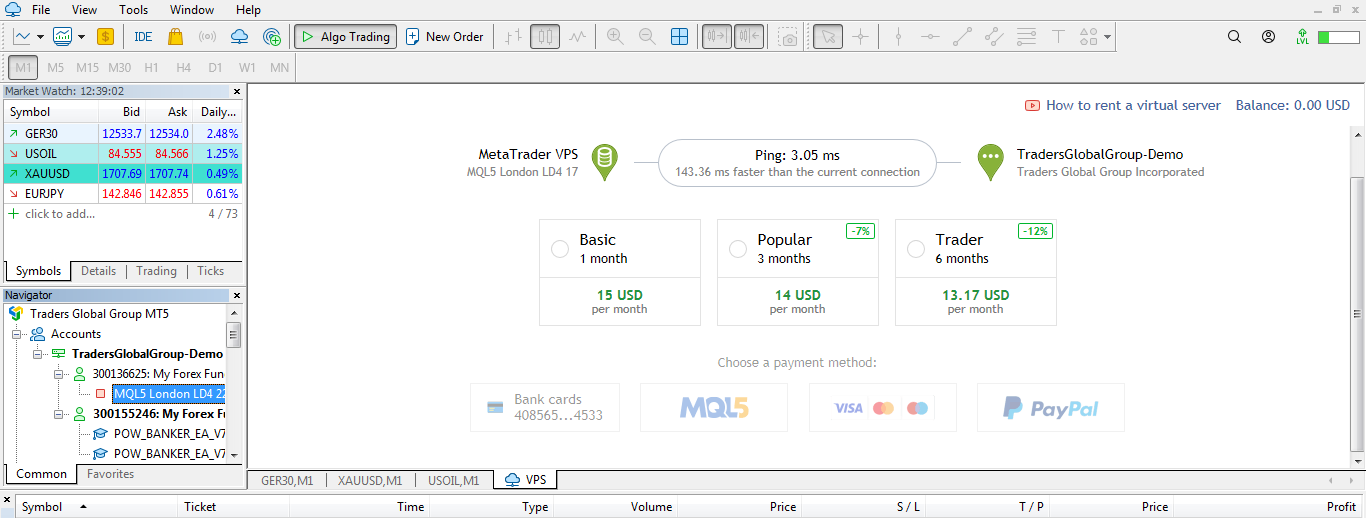The image size is (1366, 518).
Task: Collapse account 300136625 node
Action: pyautogui.click(x=58, y=374)
